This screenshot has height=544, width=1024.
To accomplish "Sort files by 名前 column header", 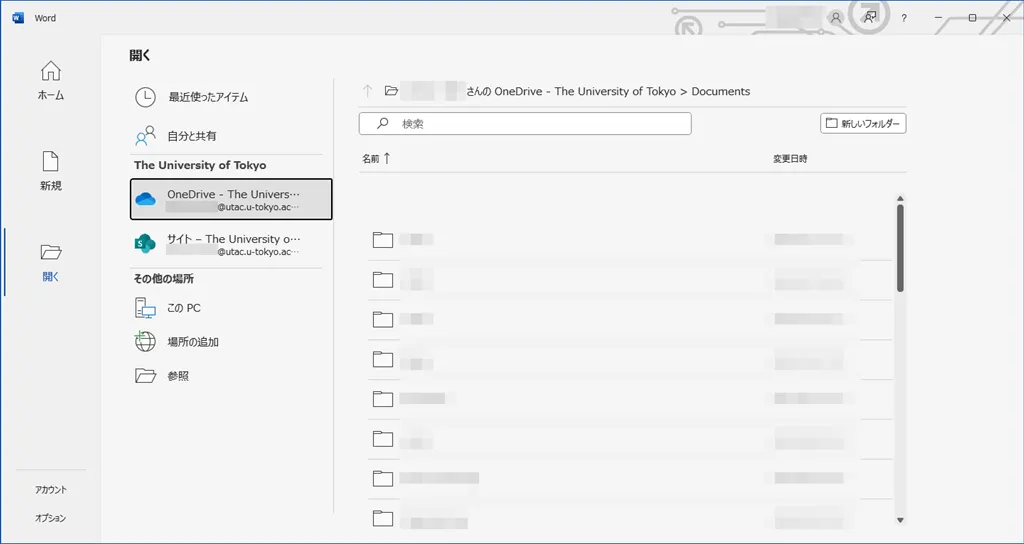I will coord(376,159).
